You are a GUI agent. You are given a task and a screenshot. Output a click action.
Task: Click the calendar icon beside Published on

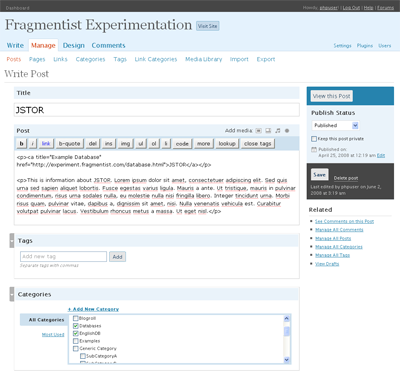coord(314,149)
